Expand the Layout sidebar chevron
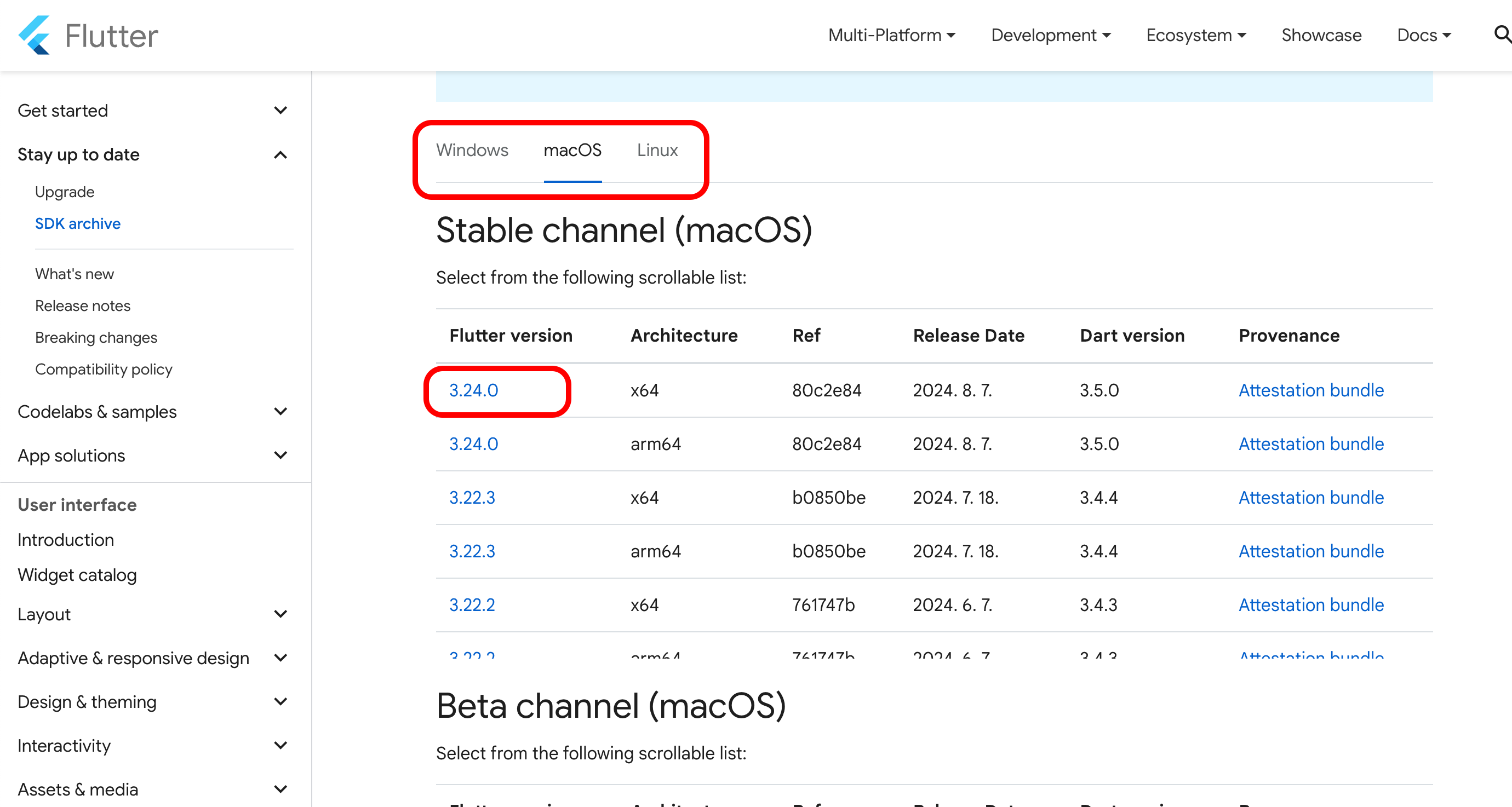1512x807 pixels. (x=280, y=614)
